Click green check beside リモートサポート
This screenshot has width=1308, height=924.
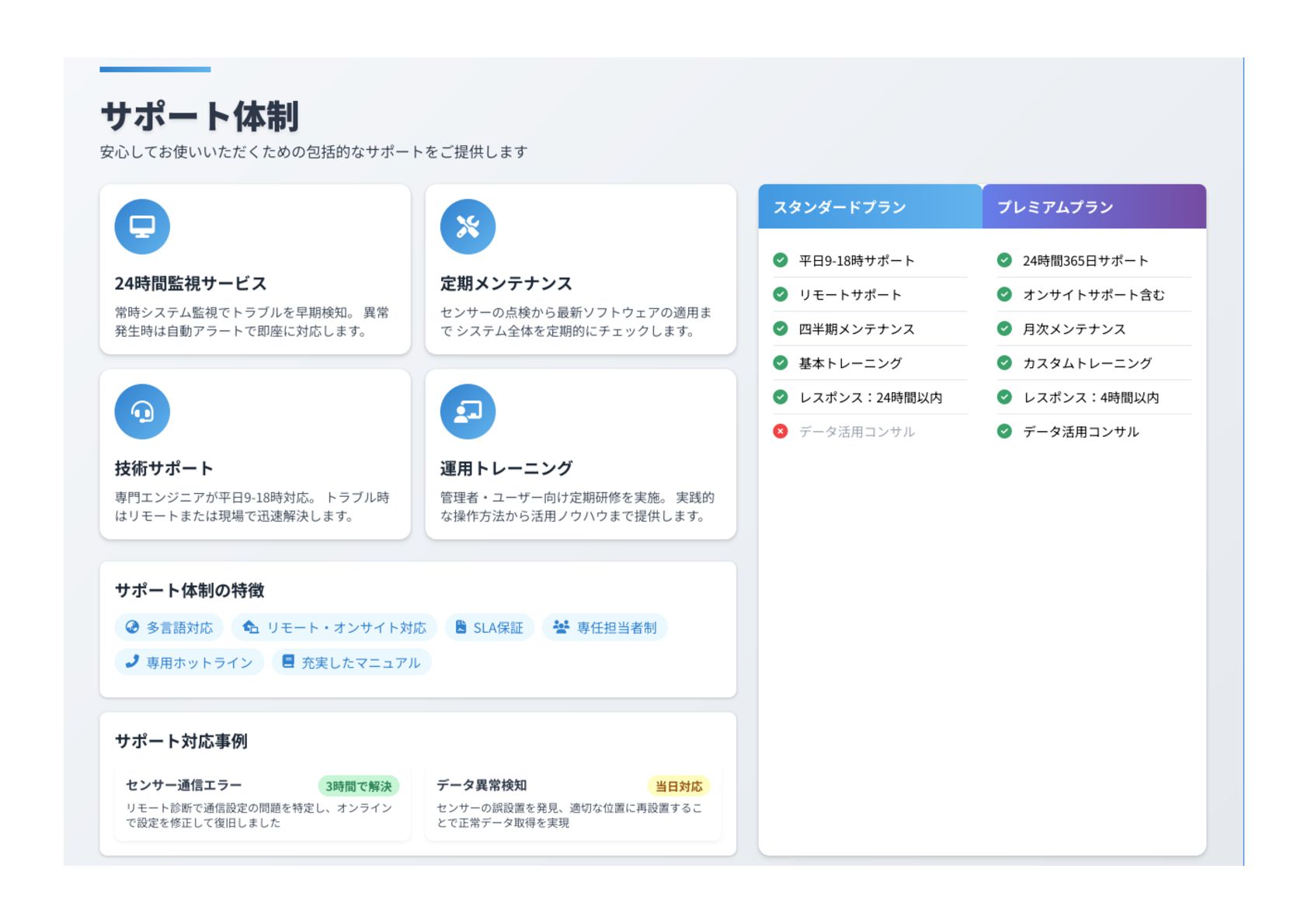coord(781,294)
